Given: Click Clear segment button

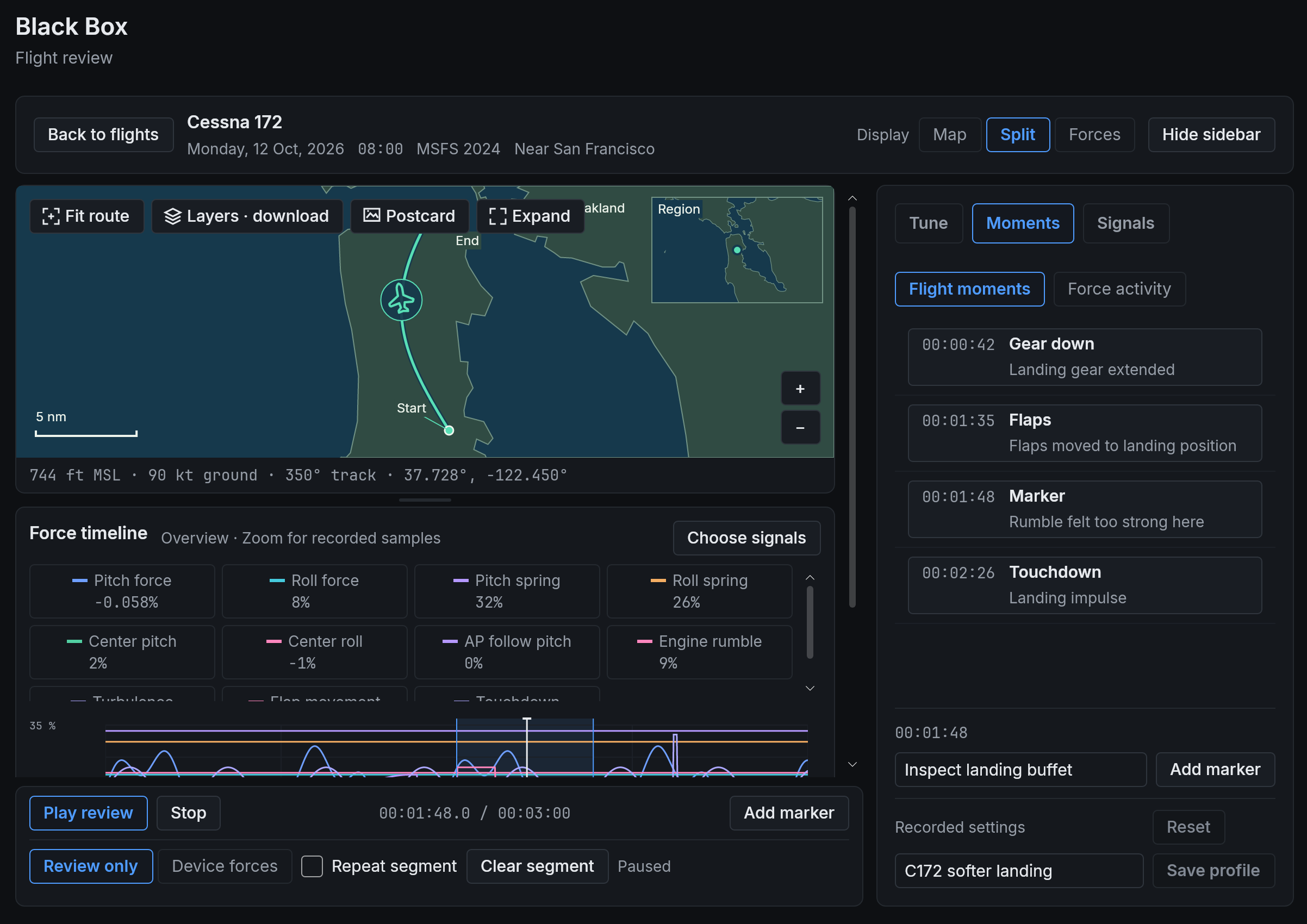Looking at the screenshot, I should [x=537, y=866].
